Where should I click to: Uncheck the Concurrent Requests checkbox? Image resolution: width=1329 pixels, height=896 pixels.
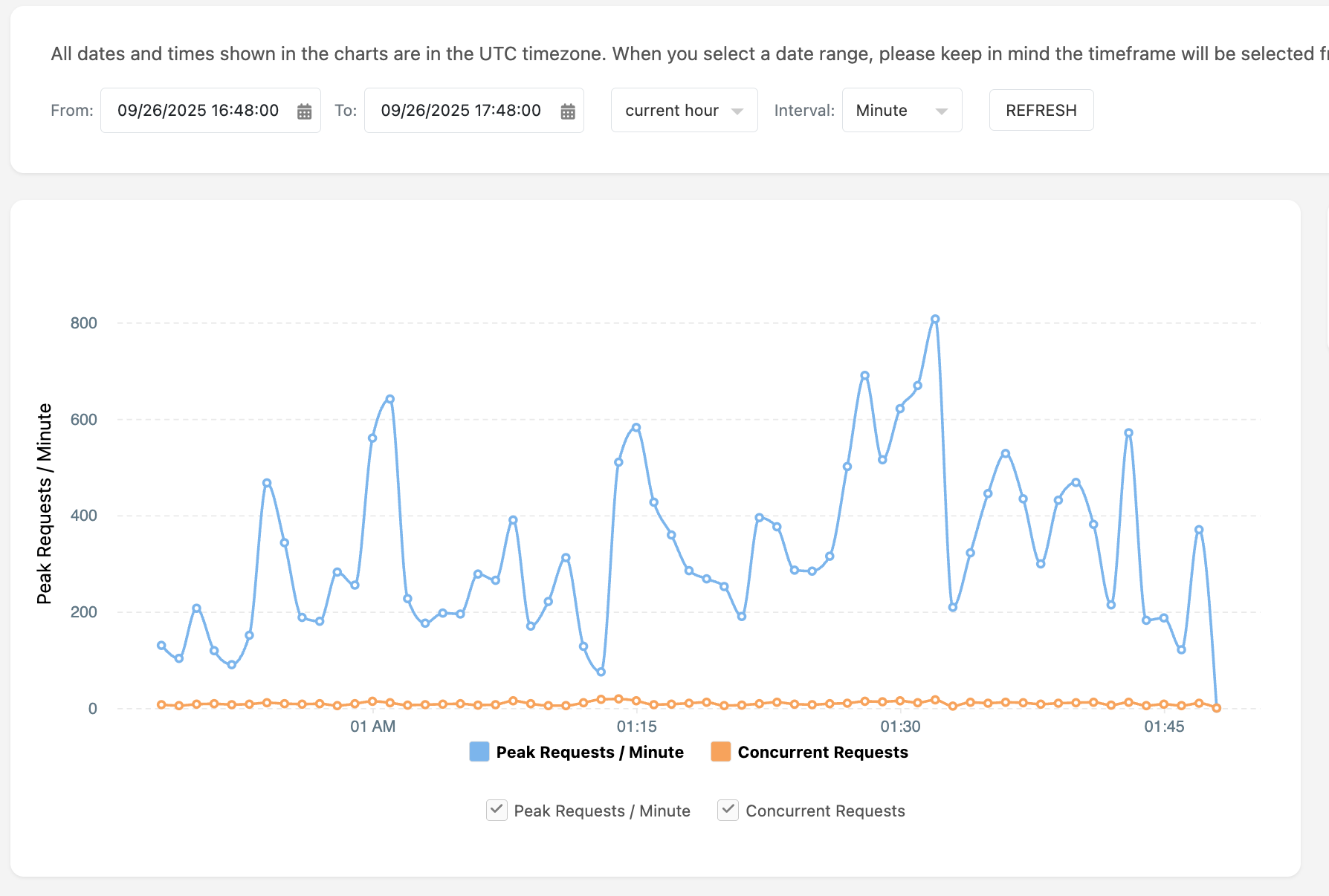click(728, 810)
